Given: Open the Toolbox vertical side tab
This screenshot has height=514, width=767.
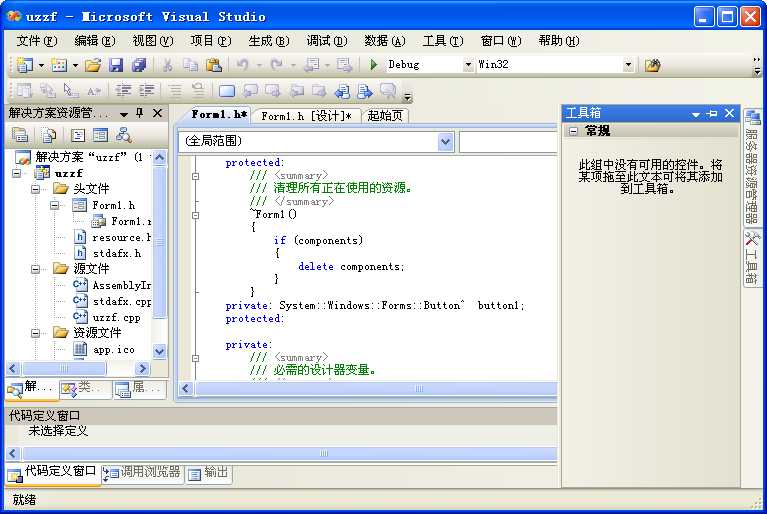Looking at the screenshot, I should coord(752,258).
